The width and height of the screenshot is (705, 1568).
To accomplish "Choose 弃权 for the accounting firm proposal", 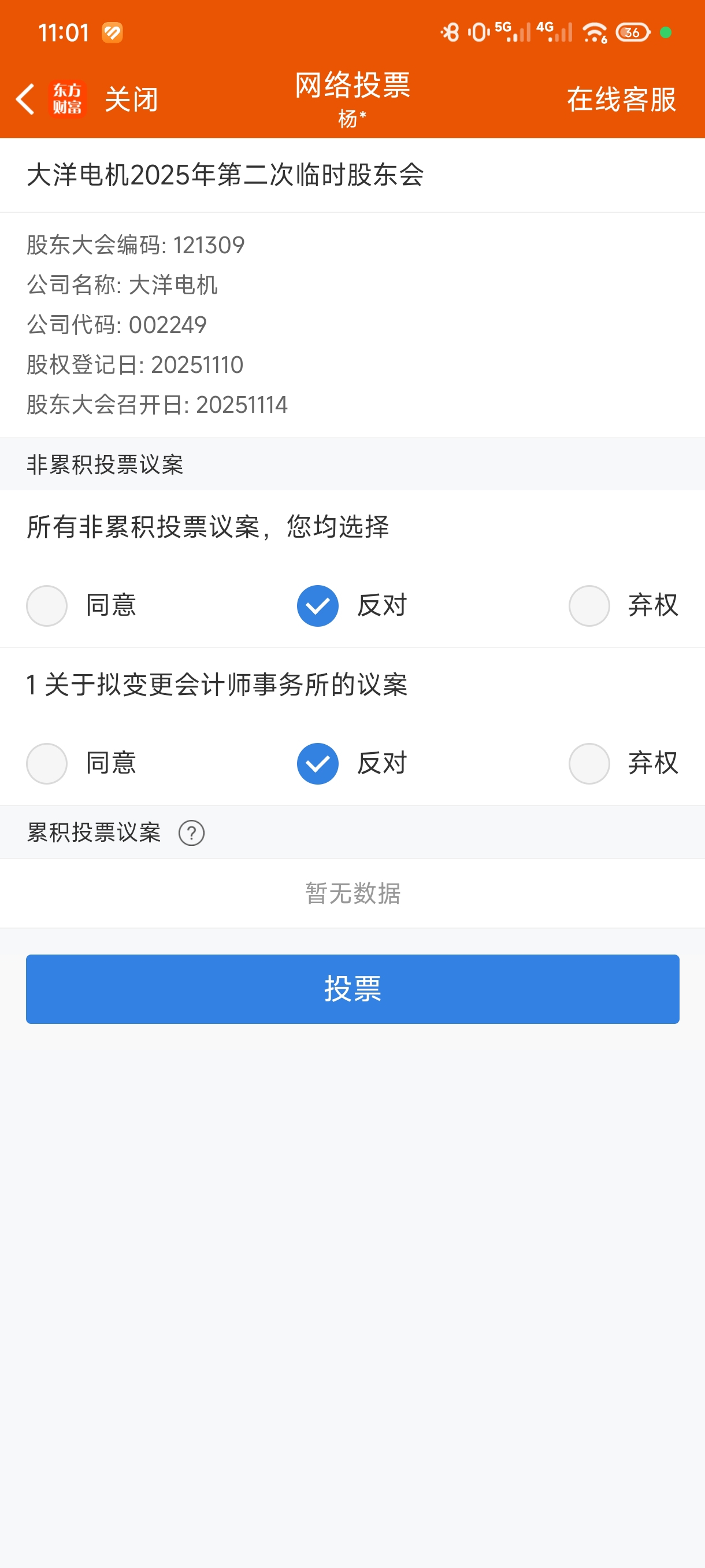I will [589, 763].
